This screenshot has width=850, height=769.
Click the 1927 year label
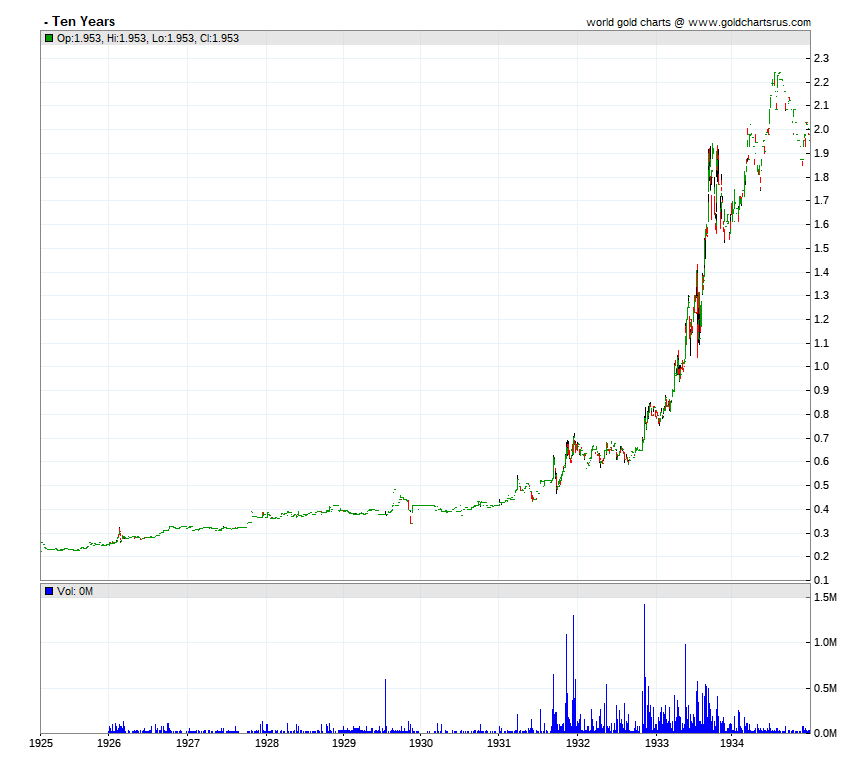188,743
